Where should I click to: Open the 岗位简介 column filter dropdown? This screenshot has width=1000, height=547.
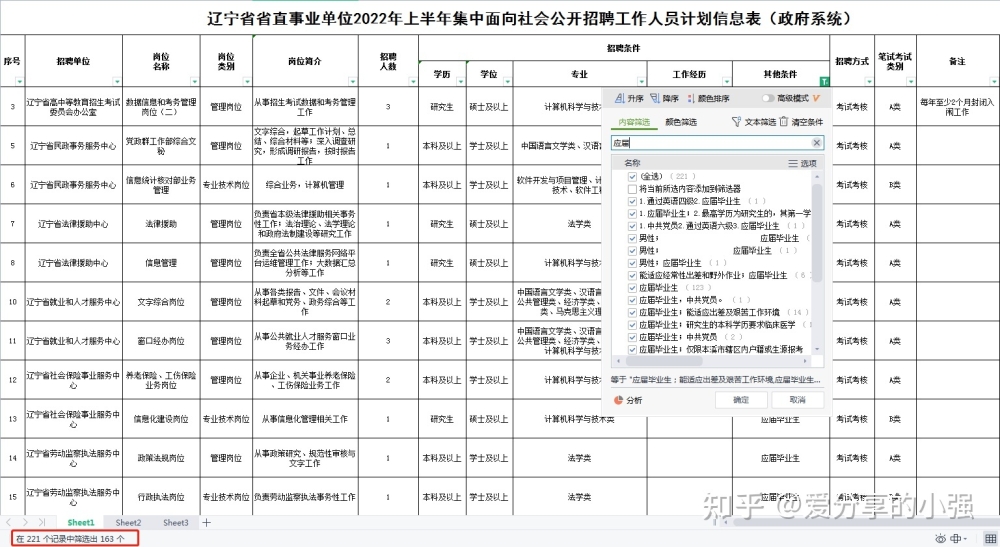353,82
